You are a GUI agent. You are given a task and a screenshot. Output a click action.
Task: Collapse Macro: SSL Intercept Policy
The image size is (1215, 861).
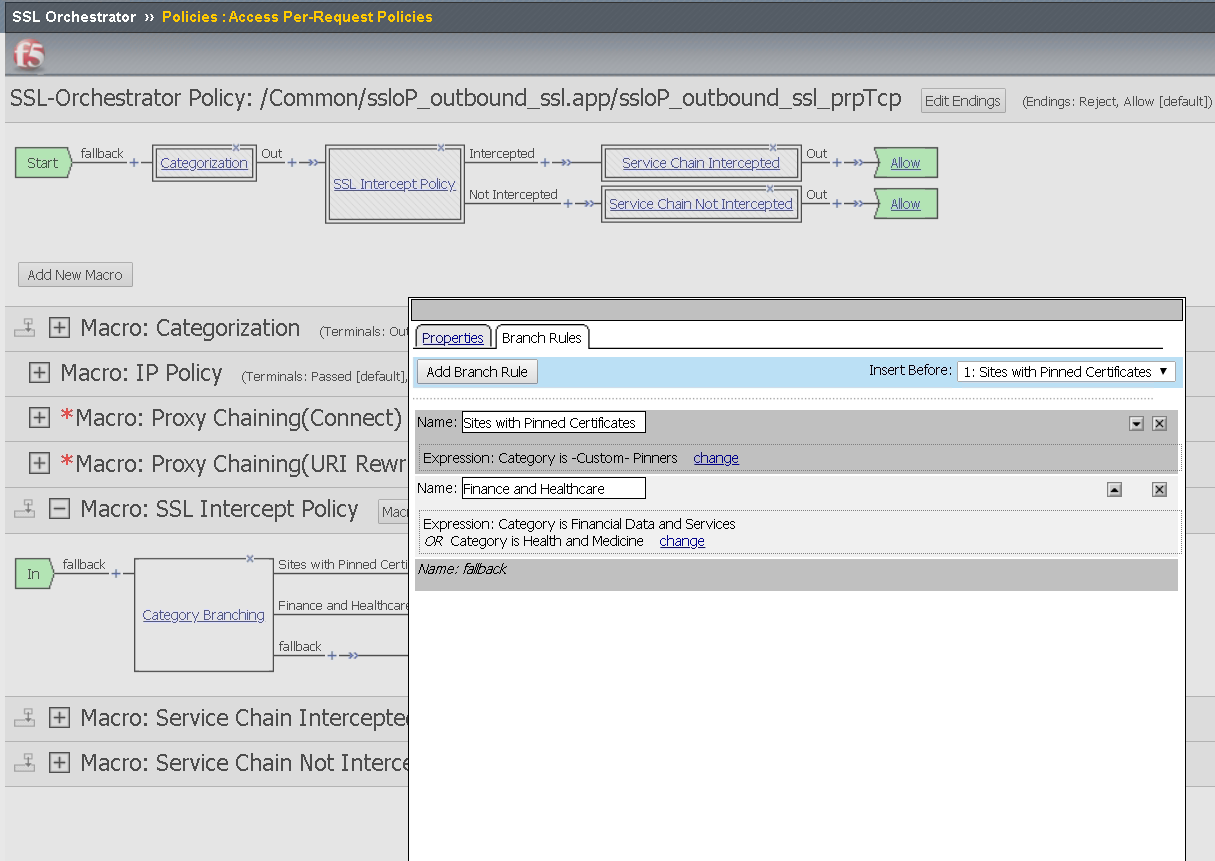click(x=60, y=509)
